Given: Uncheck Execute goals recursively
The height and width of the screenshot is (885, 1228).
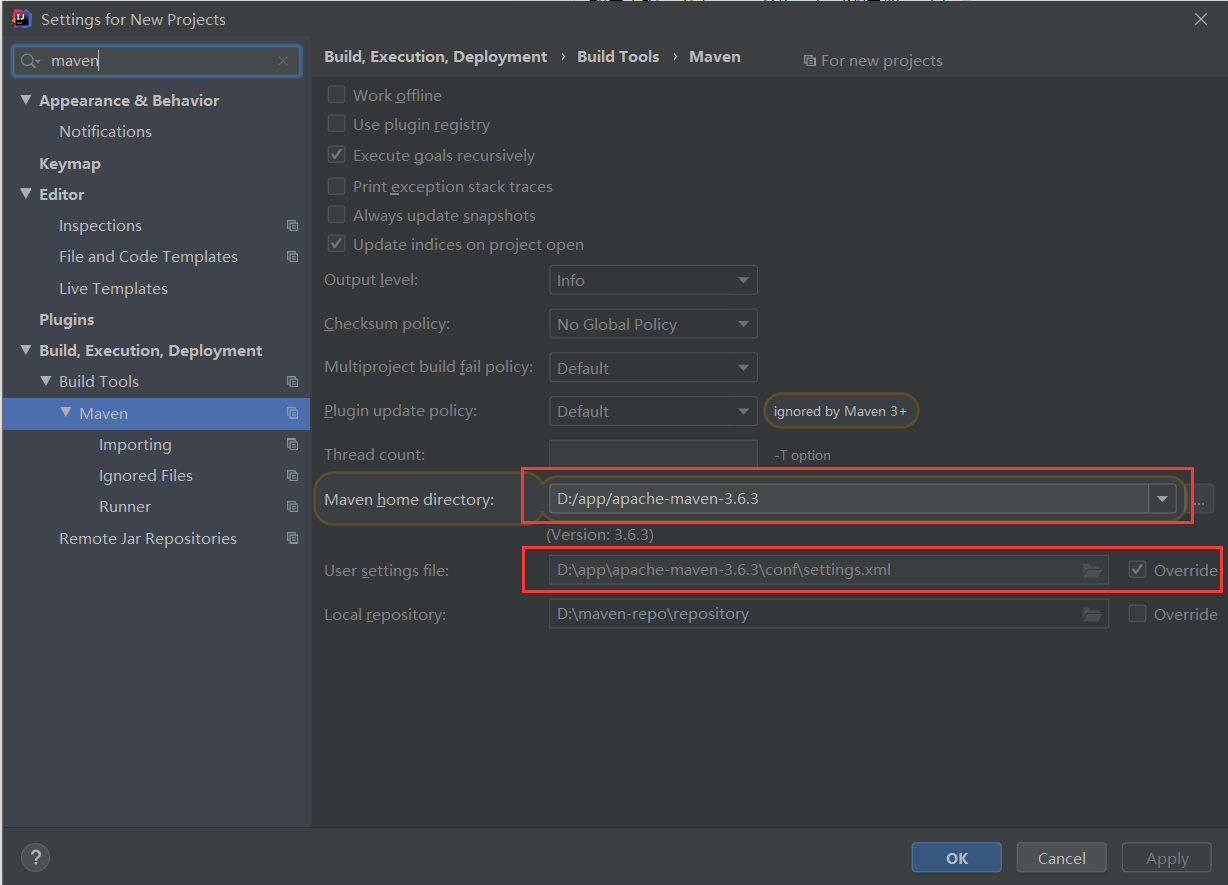Looking at the screenshot, I should tap(337, 155).
